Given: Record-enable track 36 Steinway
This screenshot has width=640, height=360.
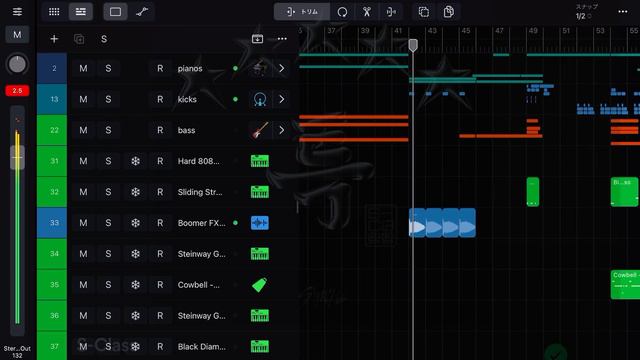Looking at the screenshot, I should [x=160, y=316].
